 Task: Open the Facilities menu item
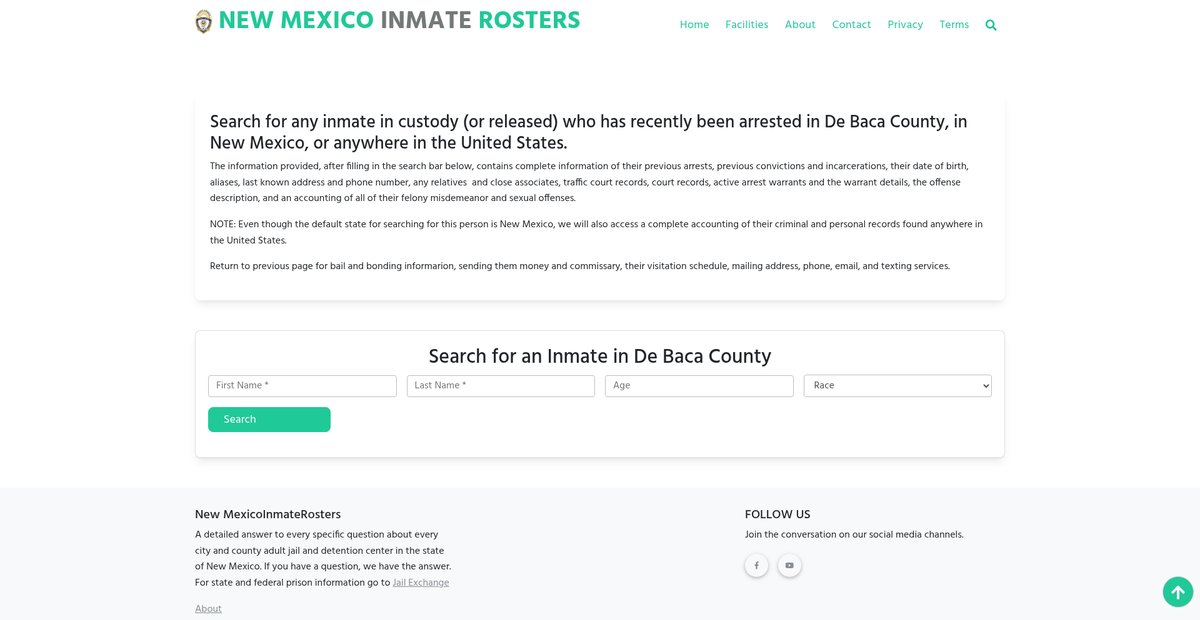point(747,25)
